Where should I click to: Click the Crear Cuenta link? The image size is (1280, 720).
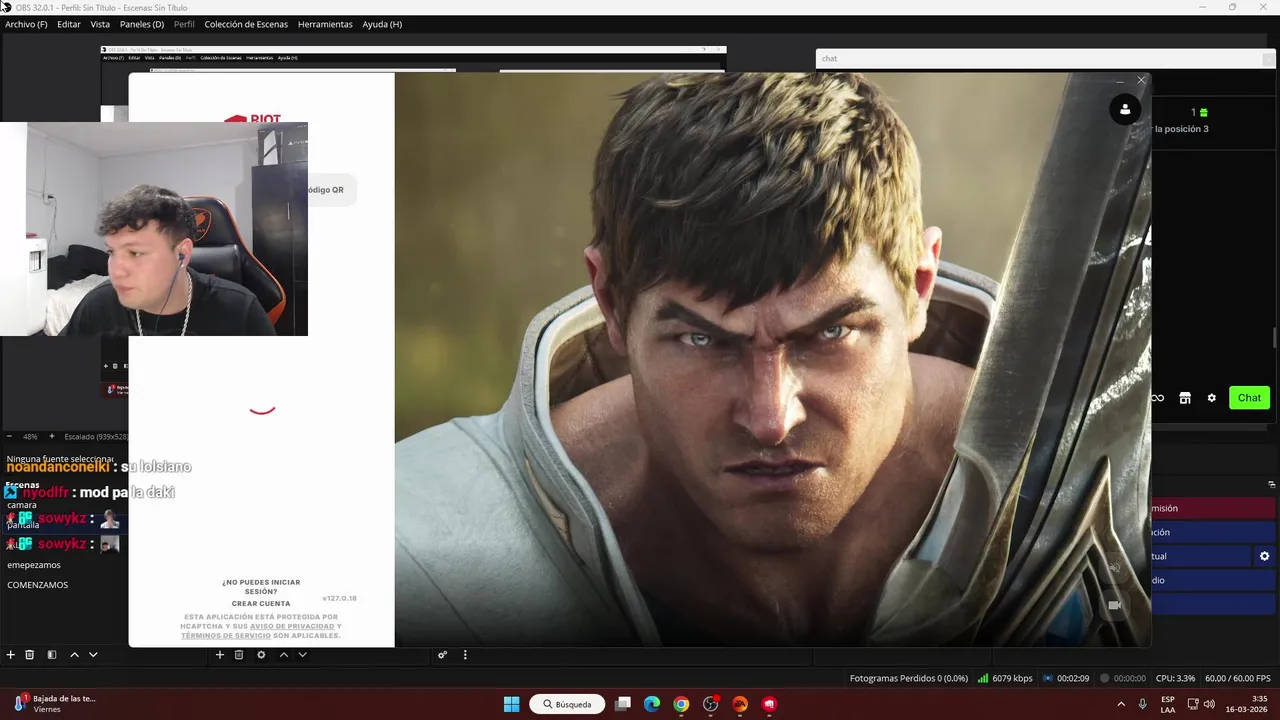coord(261,604)
